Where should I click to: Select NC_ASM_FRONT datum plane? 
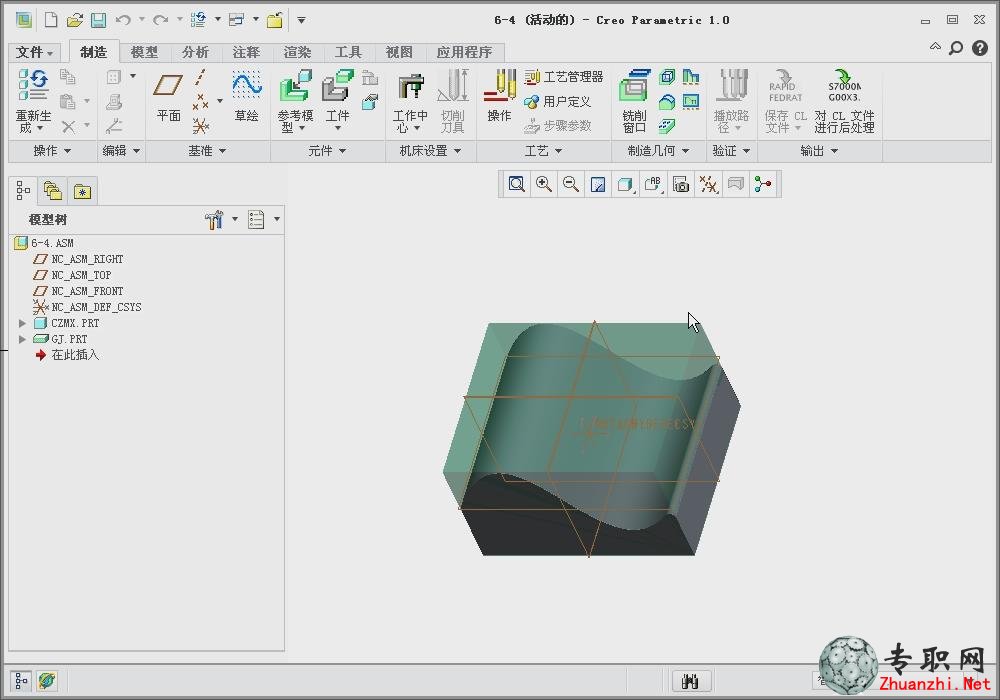pos(87,291)
